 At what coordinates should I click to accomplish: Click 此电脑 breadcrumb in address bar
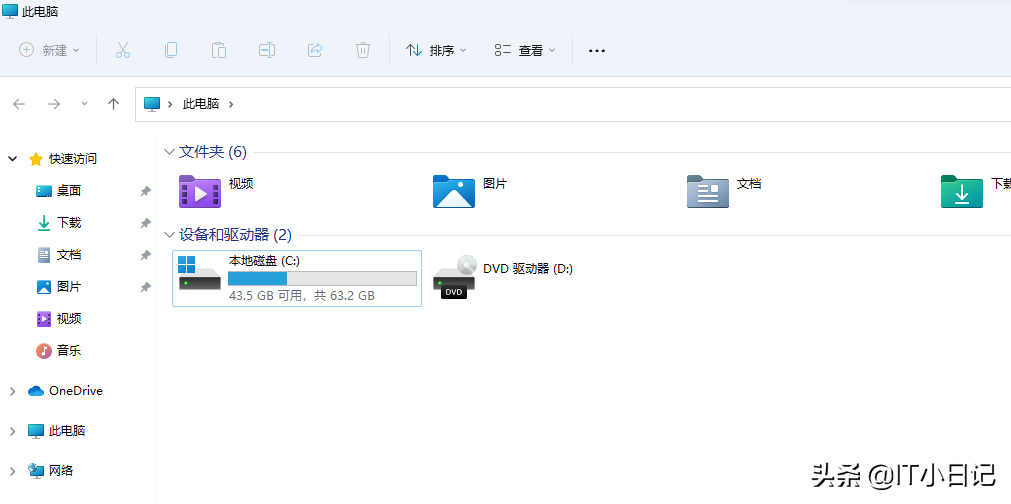point(201,104)
